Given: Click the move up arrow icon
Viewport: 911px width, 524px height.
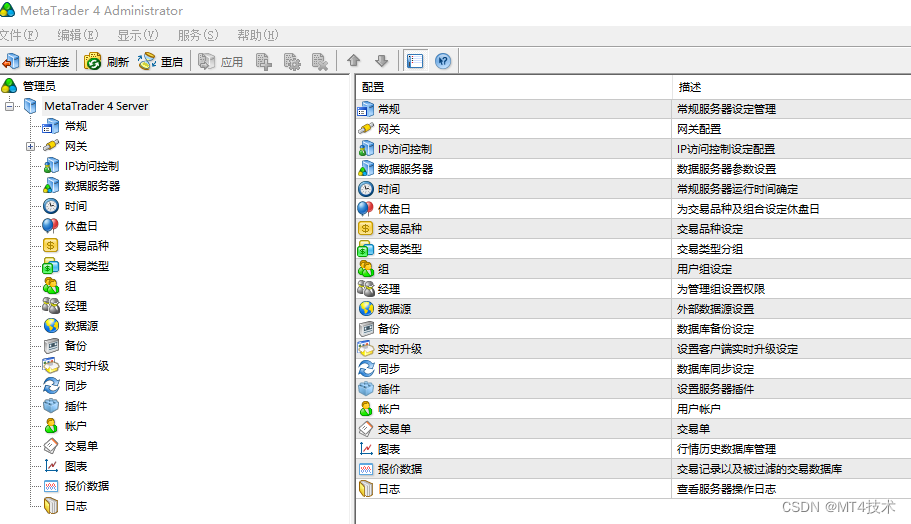Looking at the screenshot, I should 353,60.
